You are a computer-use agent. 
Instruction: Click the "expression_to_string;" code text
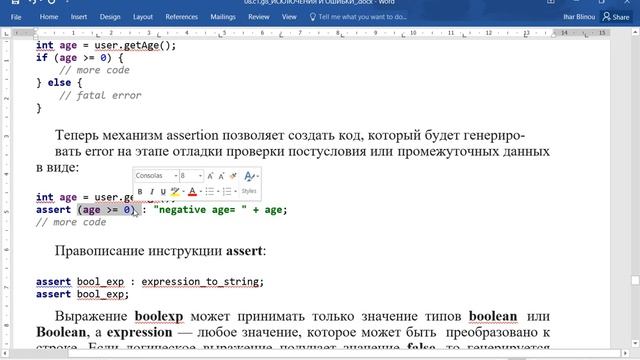click(202, 282)
